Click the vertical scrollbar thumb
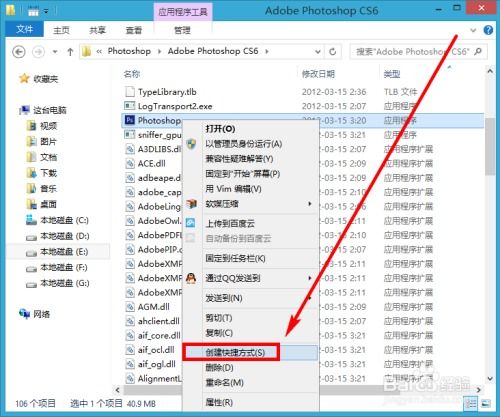Viewport: 500px width, 417px height. click(490, 146)
